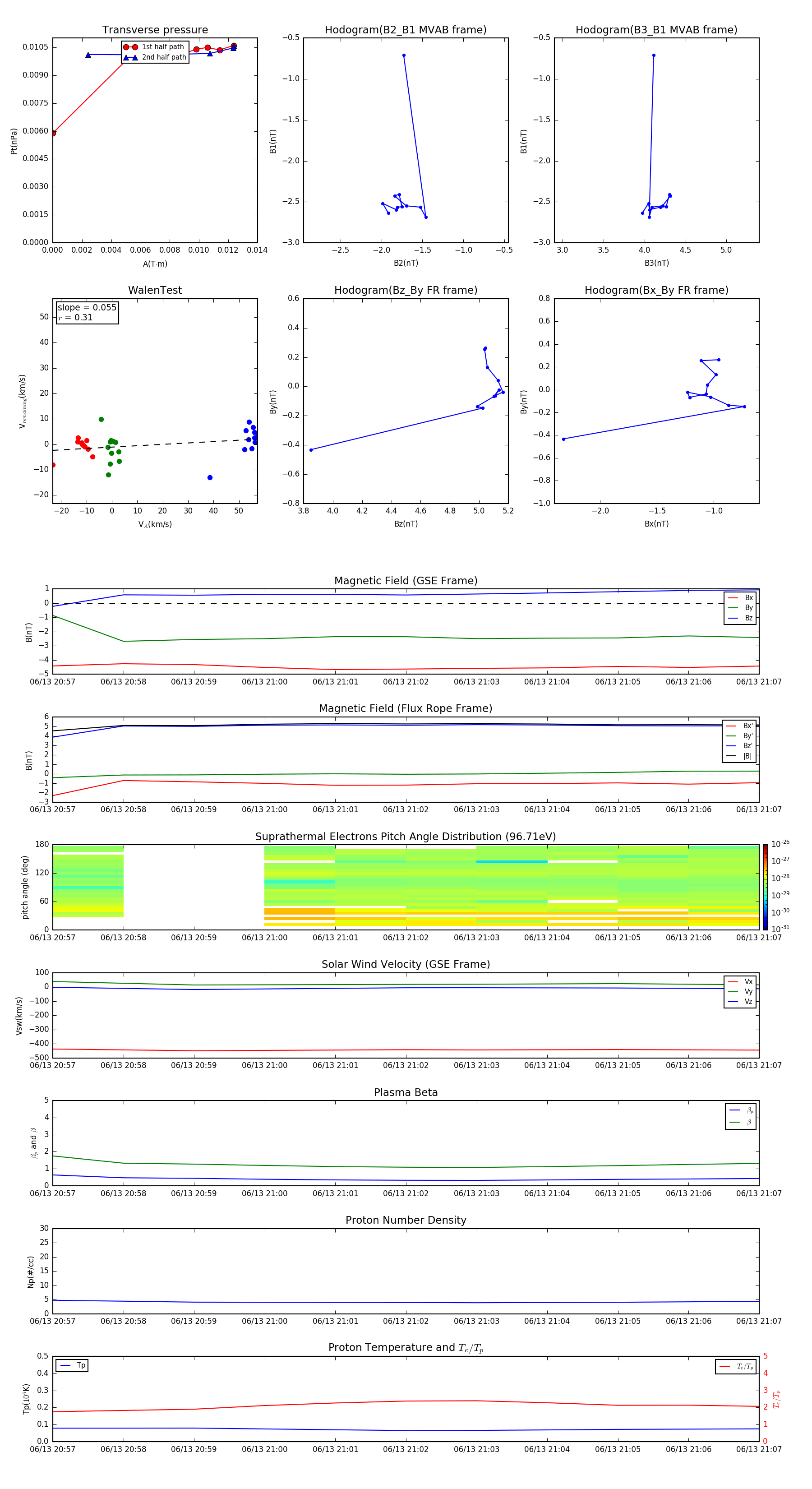The height and width of the screenshot is (1489, 812).
Task: Click the 'Proton Temperature and Te/Tp' title
Action: pyautogui.click(x=406, y=1347)
